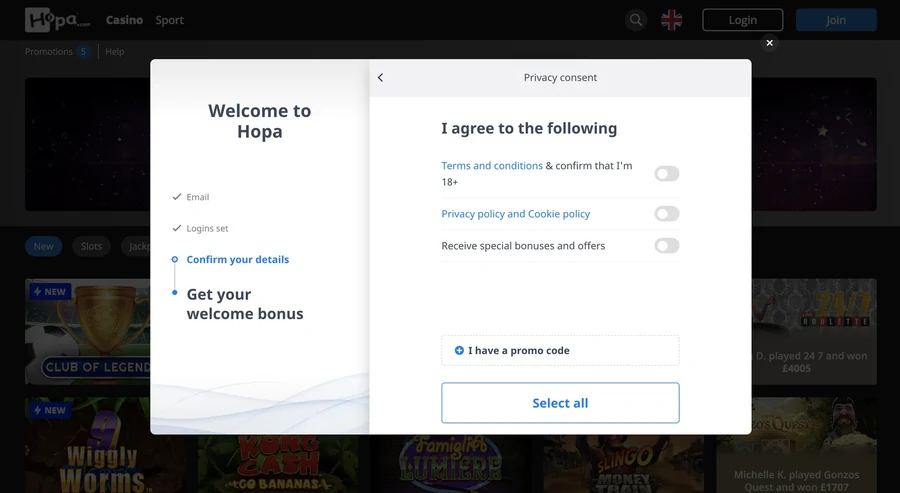
Task: Open the 24/7 Roulette game thumbnail
Action: [x=814, y=332]
